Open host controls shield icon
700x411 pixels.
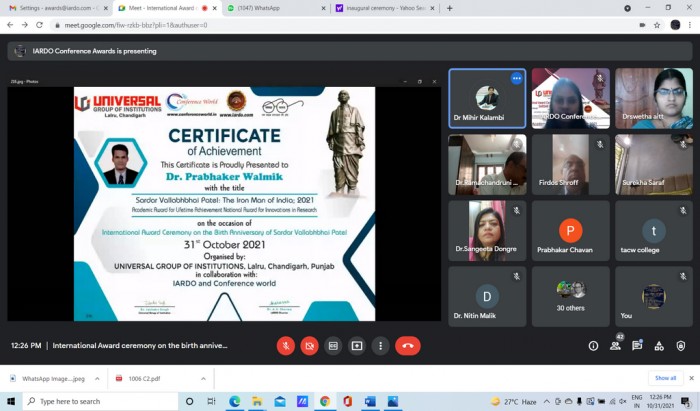[x=681, y=346]
